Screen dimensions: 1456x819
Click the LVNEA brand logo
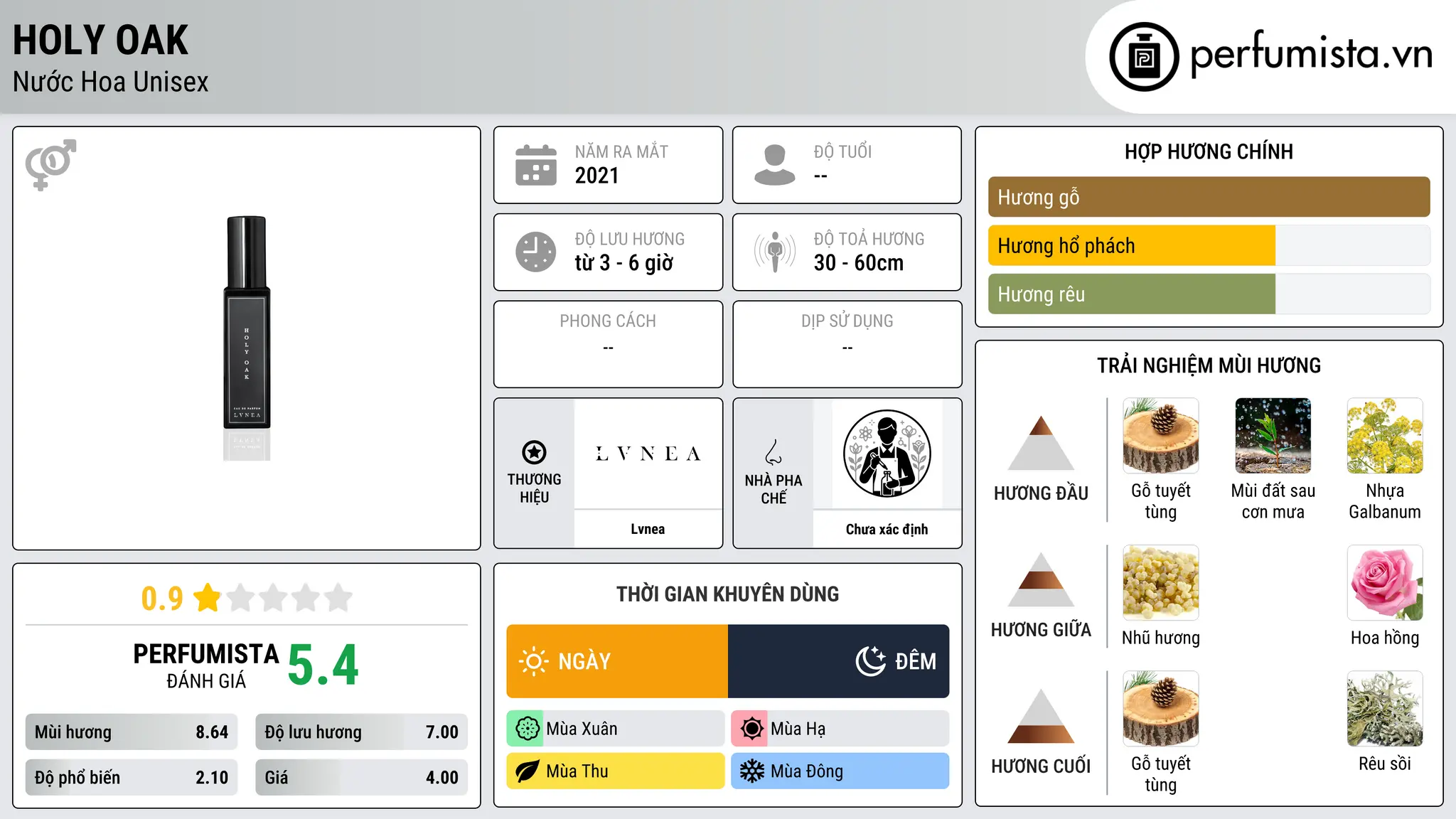point(648,454)
